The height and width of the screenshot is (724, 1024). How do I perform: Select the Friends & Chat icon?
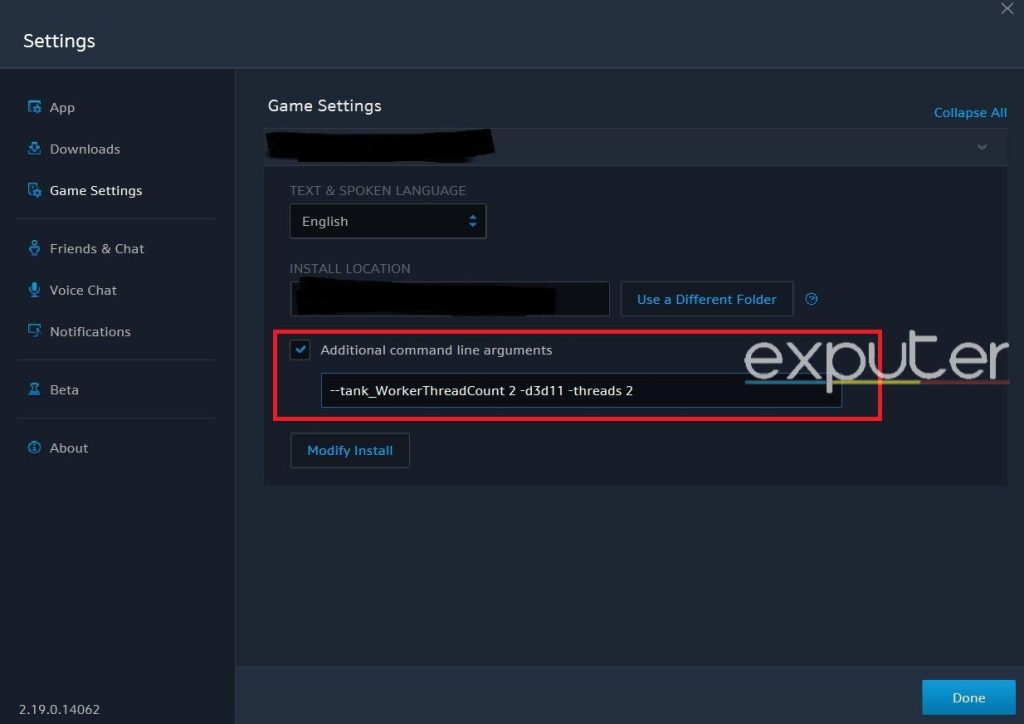click(36, 248)
